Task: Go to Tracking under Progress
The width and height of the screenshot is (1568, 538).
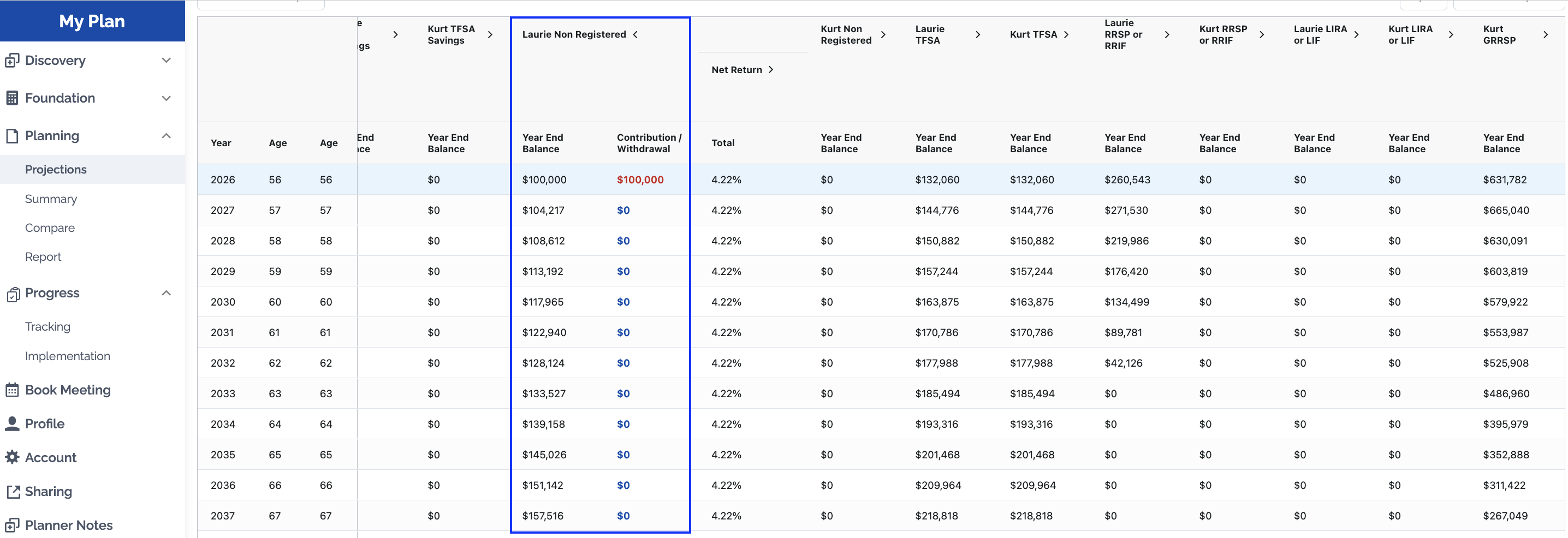Action: tap(47, 327)
